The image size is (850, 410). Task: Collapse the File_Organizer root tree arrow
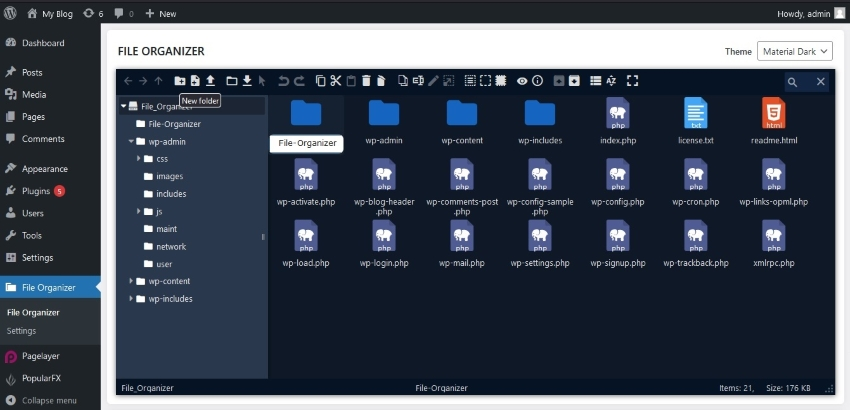click(124, 106)
